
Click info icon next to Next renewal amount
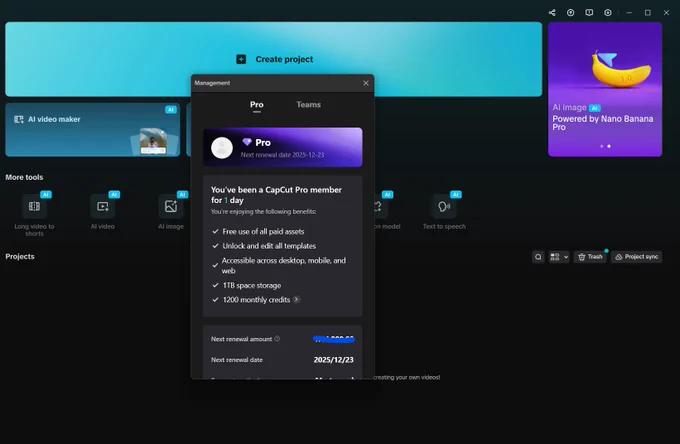click(277, 339)
